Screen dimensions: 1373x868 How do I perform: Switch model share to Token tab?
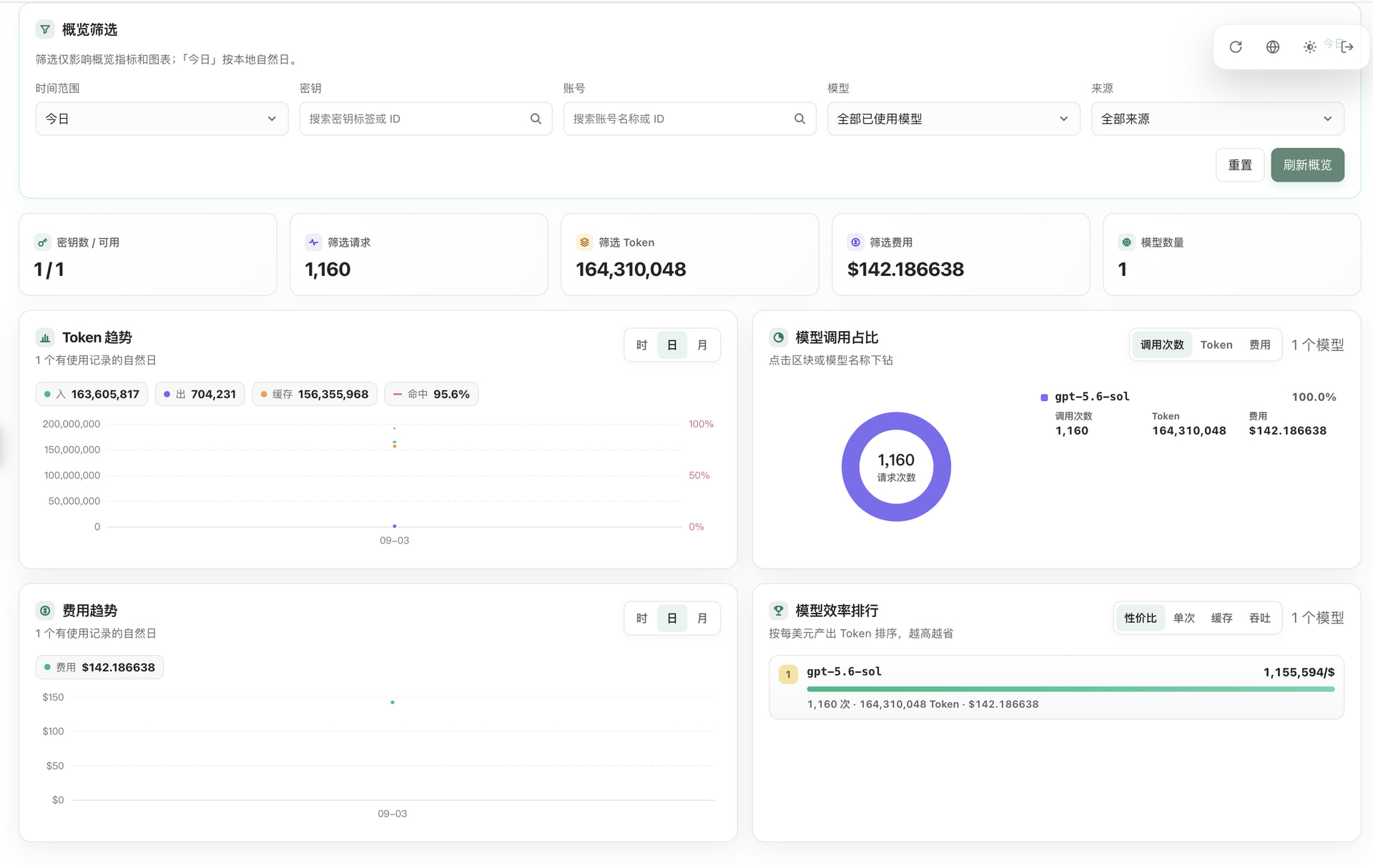coord(1216,345)
